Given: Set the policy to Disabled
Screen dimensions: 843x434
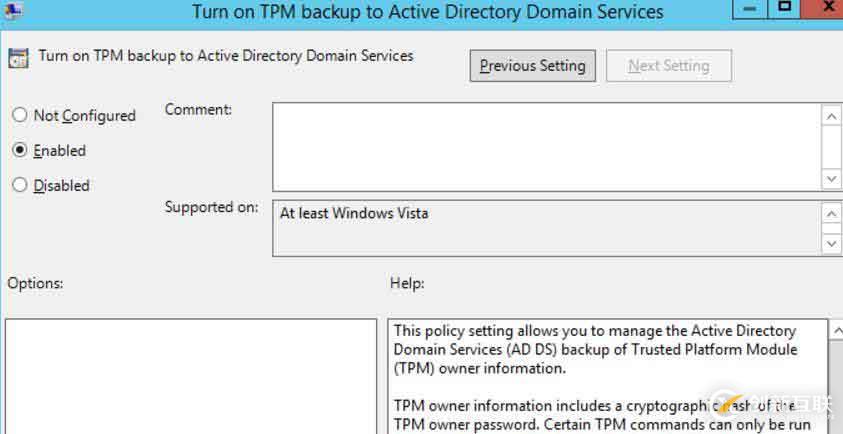Looking at the screenshot, I should pos(20,186).
